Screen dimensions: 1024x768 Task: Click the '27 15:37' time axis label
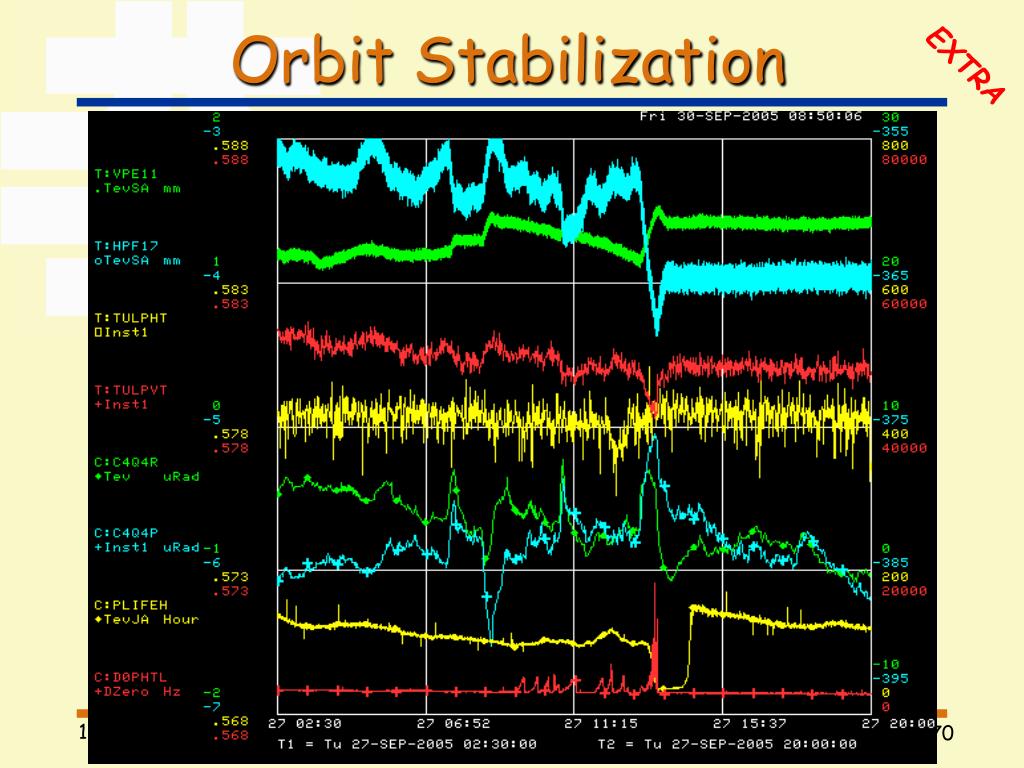[x=749, y=724]
